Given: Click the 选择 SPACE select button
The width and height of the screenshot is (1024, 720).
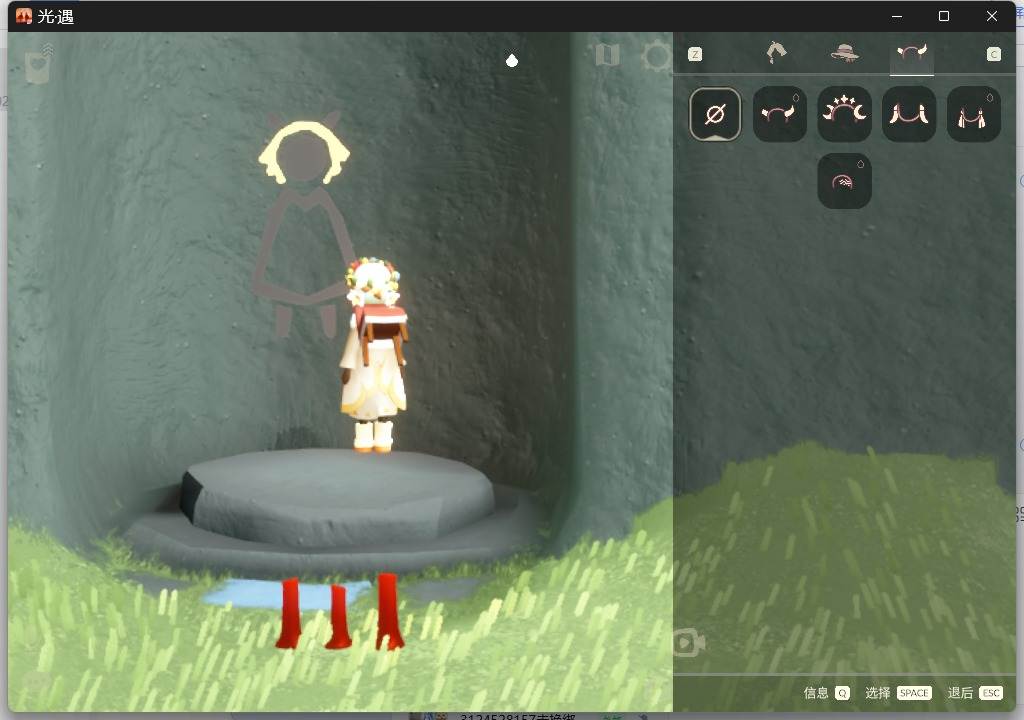Looking at the screenshot, I should click(898, 693).
